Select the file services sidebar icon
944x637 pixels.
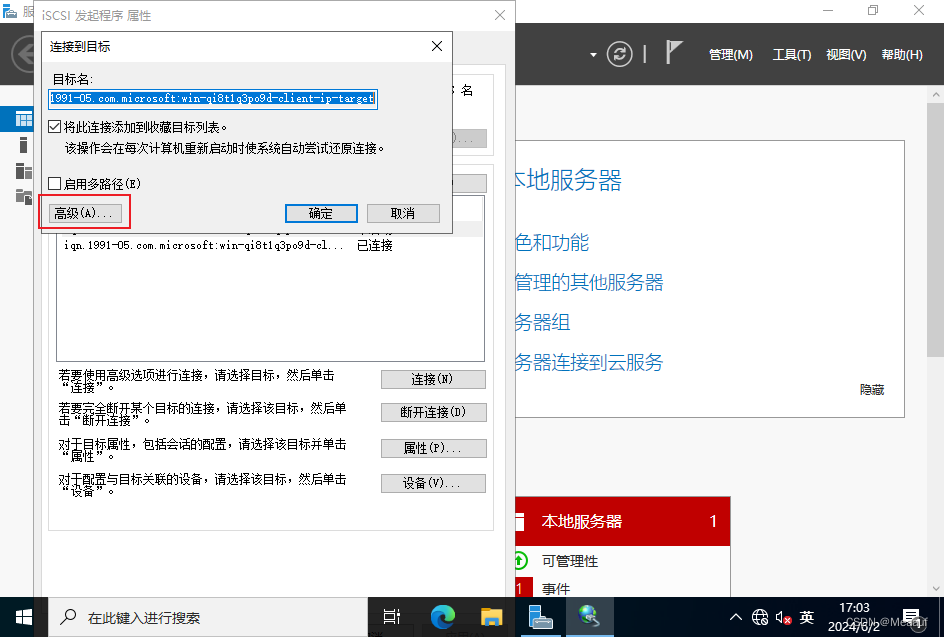[x=24, y=196]
